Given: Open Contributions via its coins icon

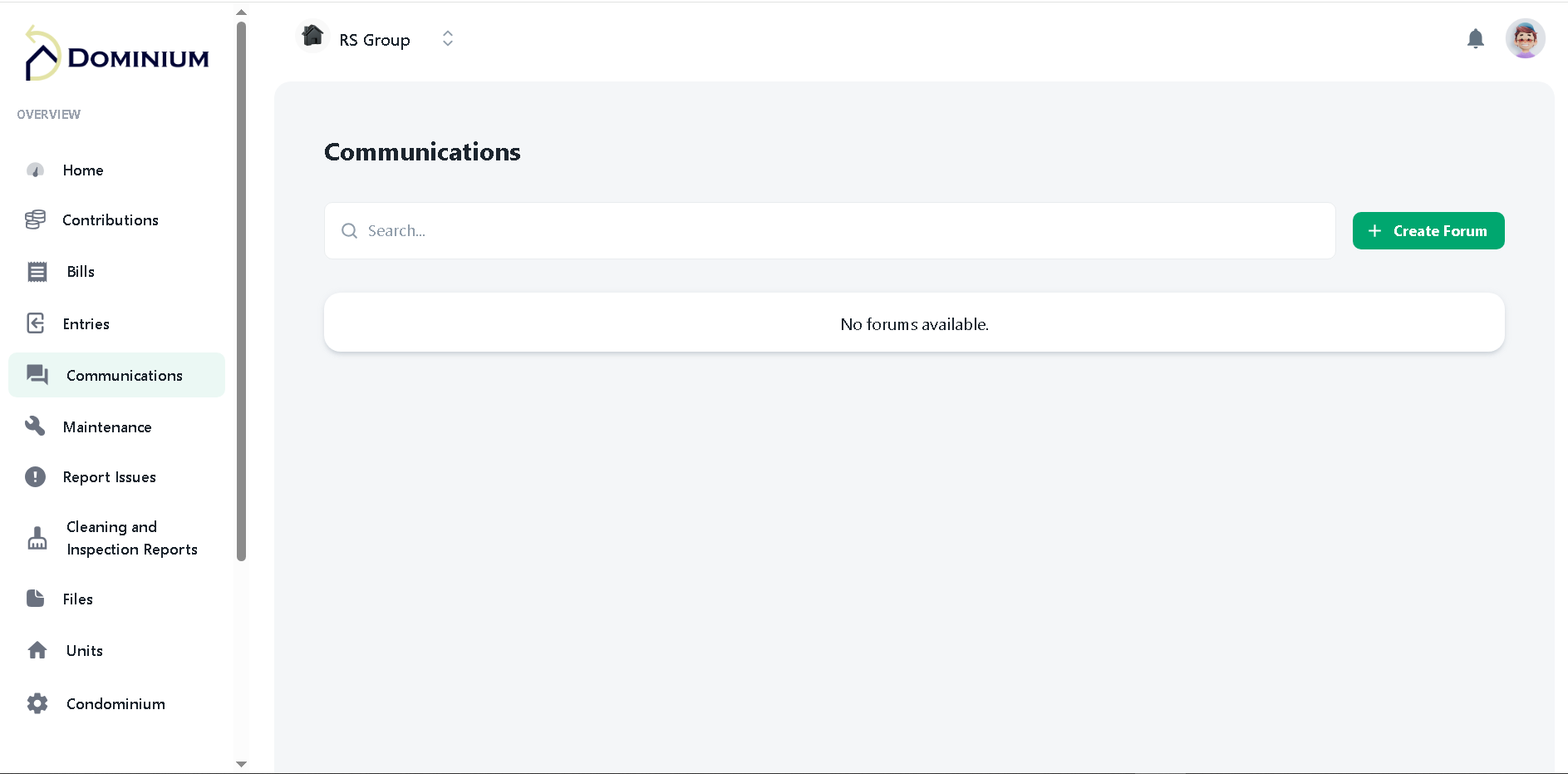Looking at the screenshot, I should coord(35,219).
